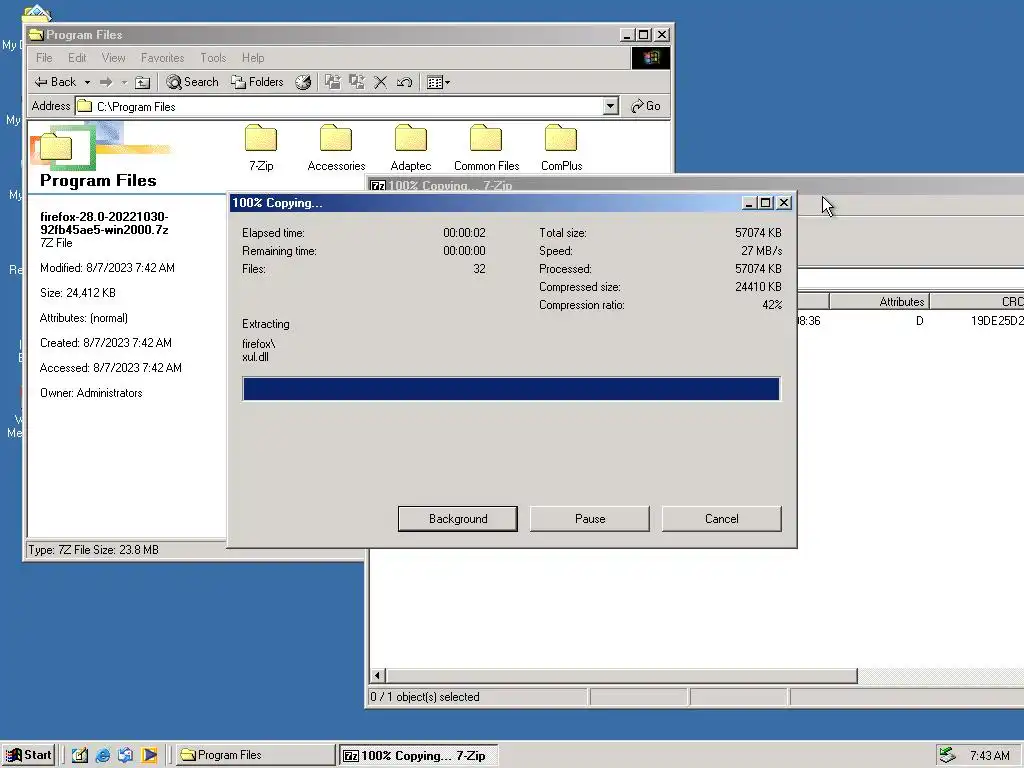Click the Windows logo throbber in Explorer

[x=650, y=58]
